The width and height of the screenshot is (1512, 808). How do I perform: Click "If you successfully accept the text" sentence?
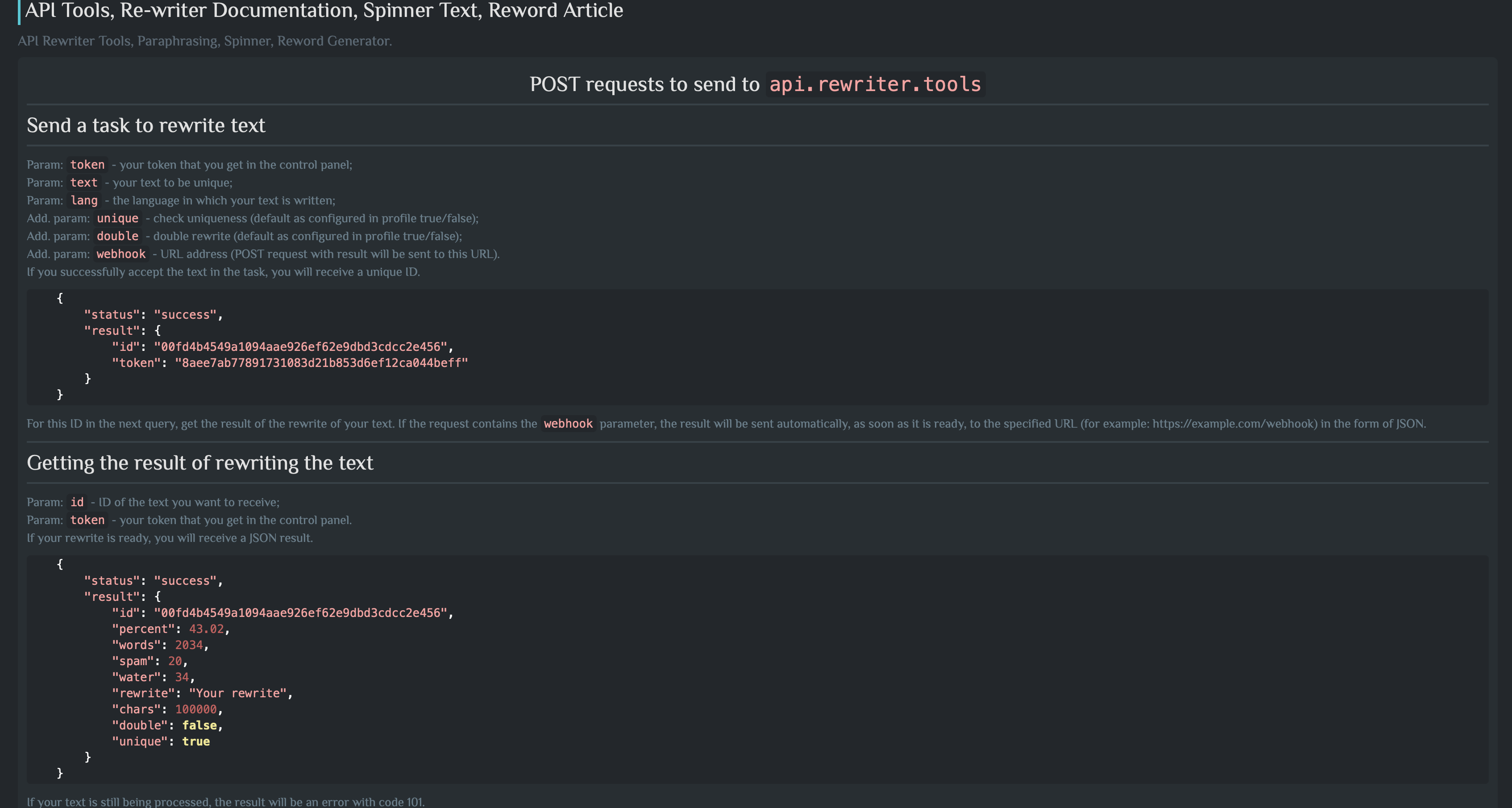[x=223, y=272]
